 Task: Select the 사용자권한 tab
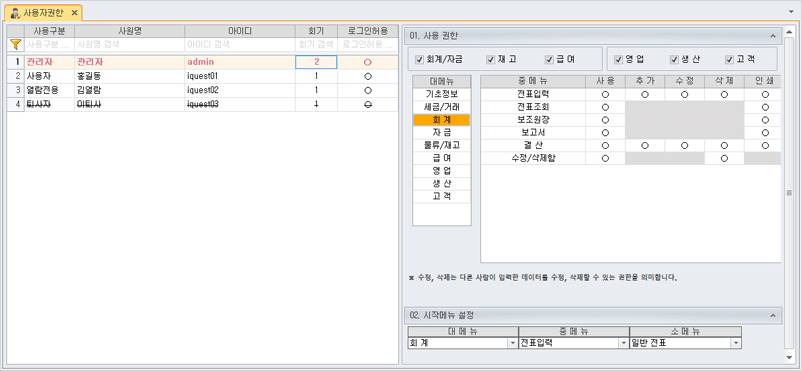click(43, 12)
